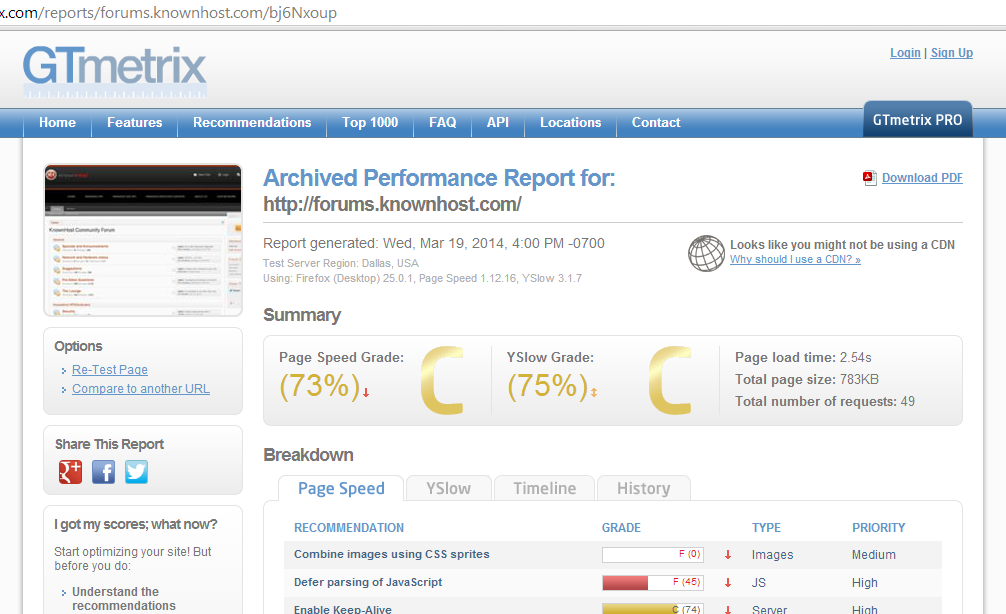
Task: Click red arrow in CSS sprites row
Action: pos(728,555)
